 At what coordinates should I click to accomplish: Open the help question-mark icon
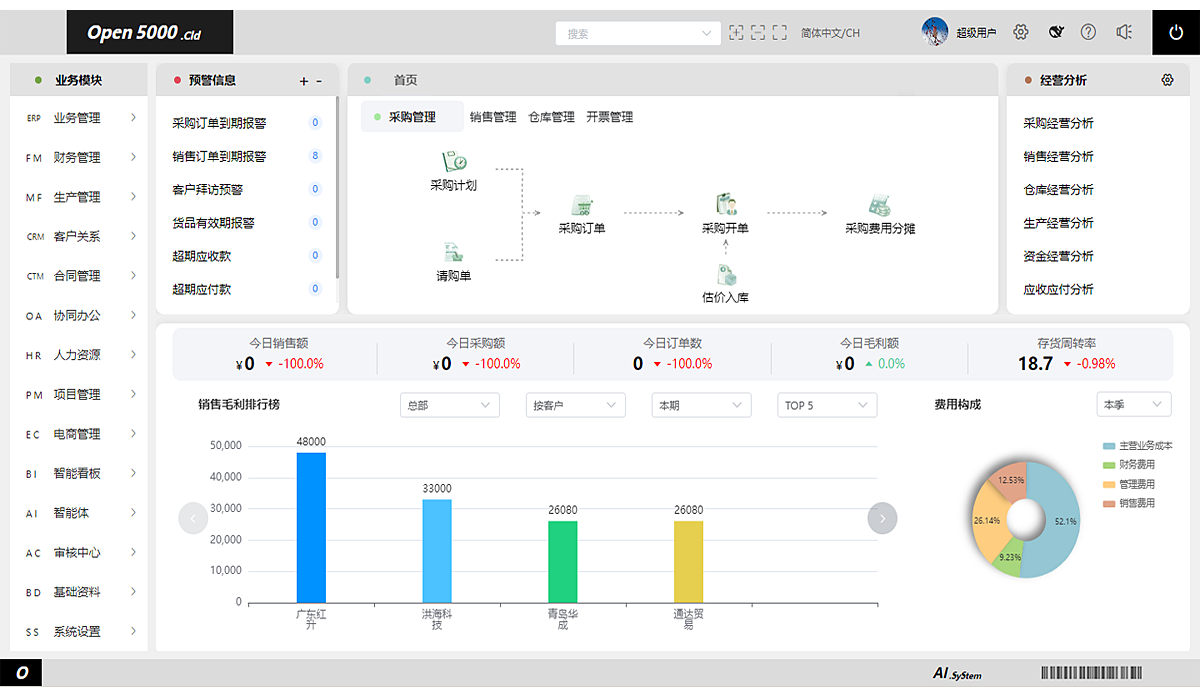pyautogui.click(x=1088, y=32)
